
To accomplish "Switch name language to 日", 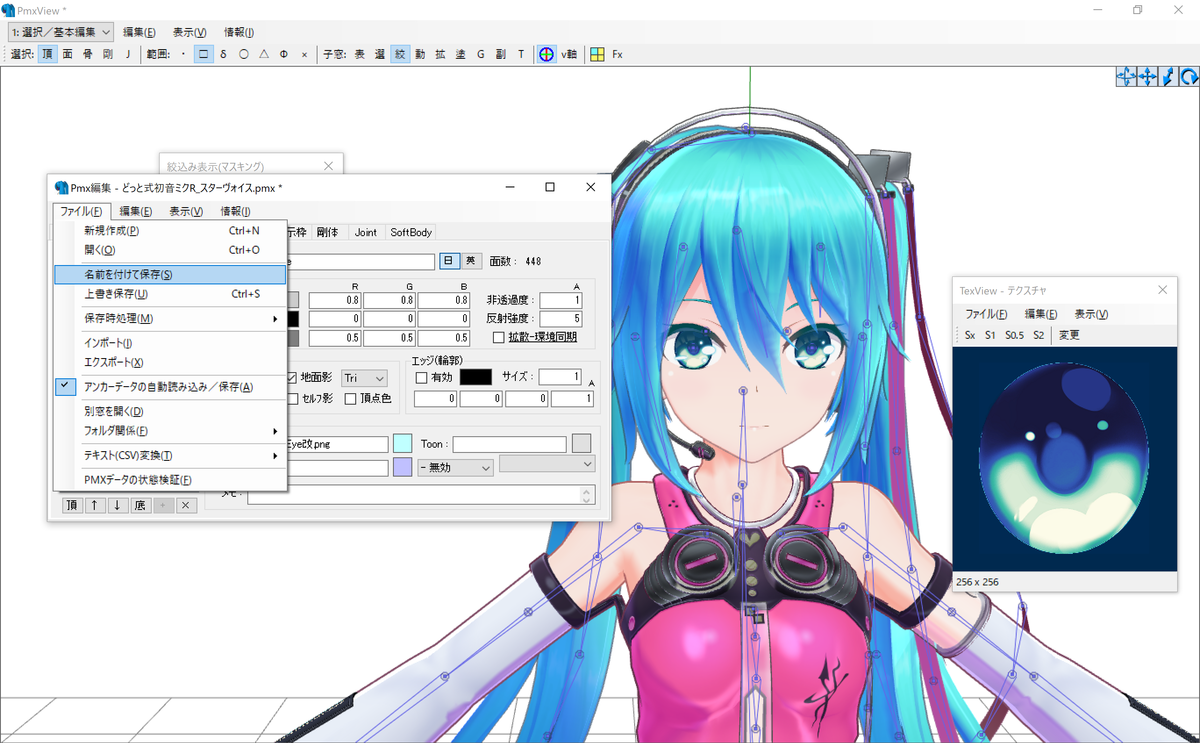I will point(449,260).
